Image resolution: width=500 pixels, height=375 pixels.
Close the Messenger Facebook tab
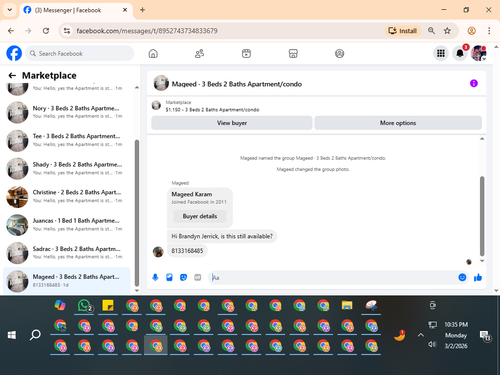coord(125,10)
